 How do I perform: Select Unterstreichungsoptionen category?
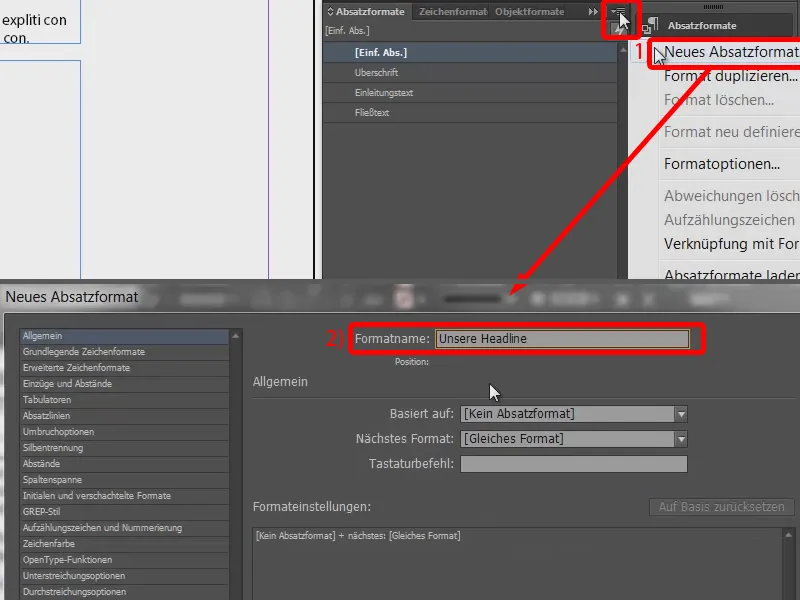pyautogui.click(x=124, y=576)
